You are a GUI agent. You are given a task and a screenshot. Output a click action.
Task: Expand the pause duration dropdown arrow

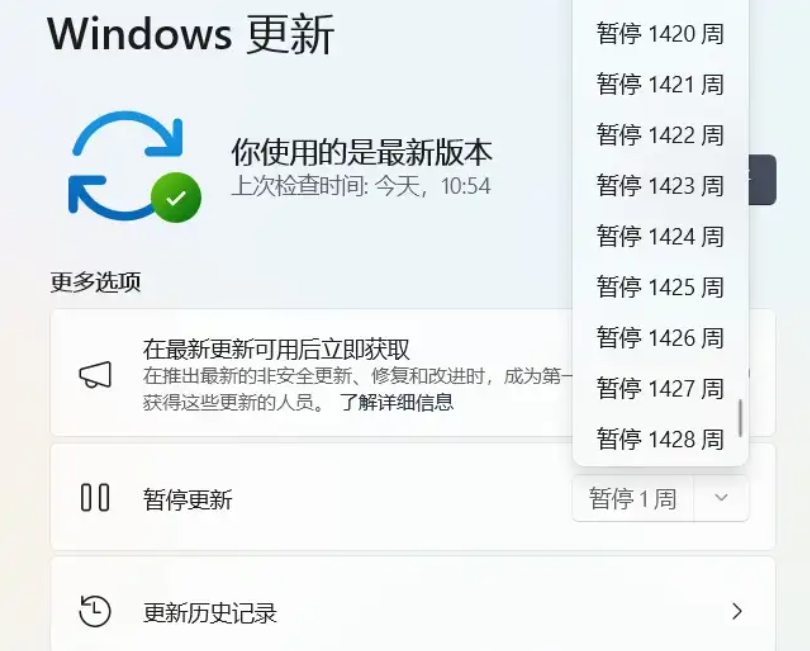721,498
